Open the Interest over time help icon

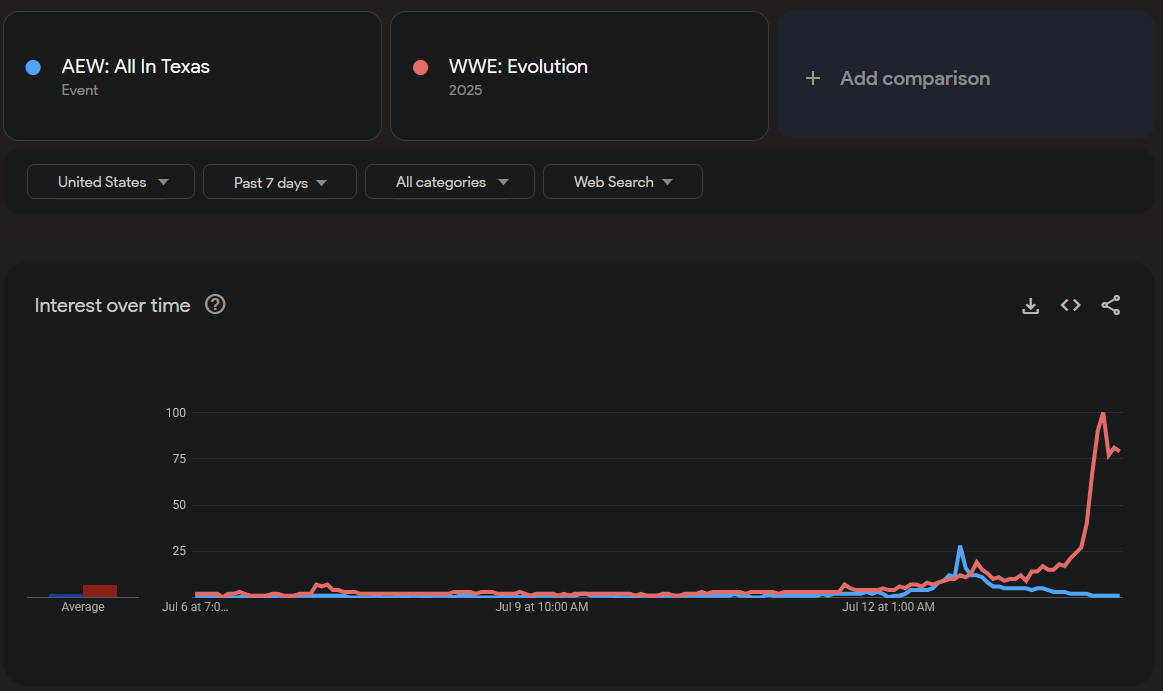coord(215,304)
